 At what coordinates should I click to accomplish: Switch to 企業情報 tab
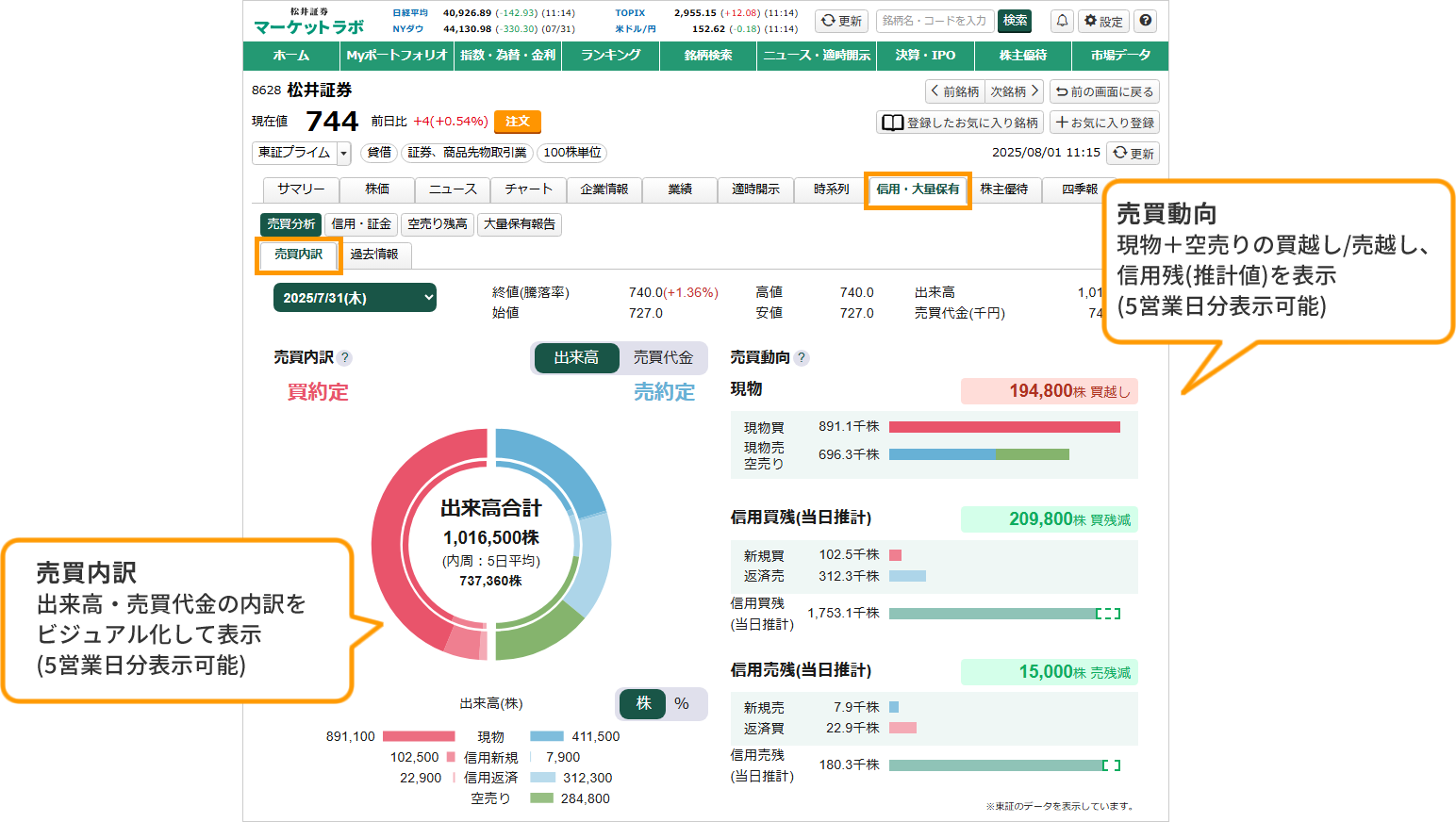click(604, 189)
